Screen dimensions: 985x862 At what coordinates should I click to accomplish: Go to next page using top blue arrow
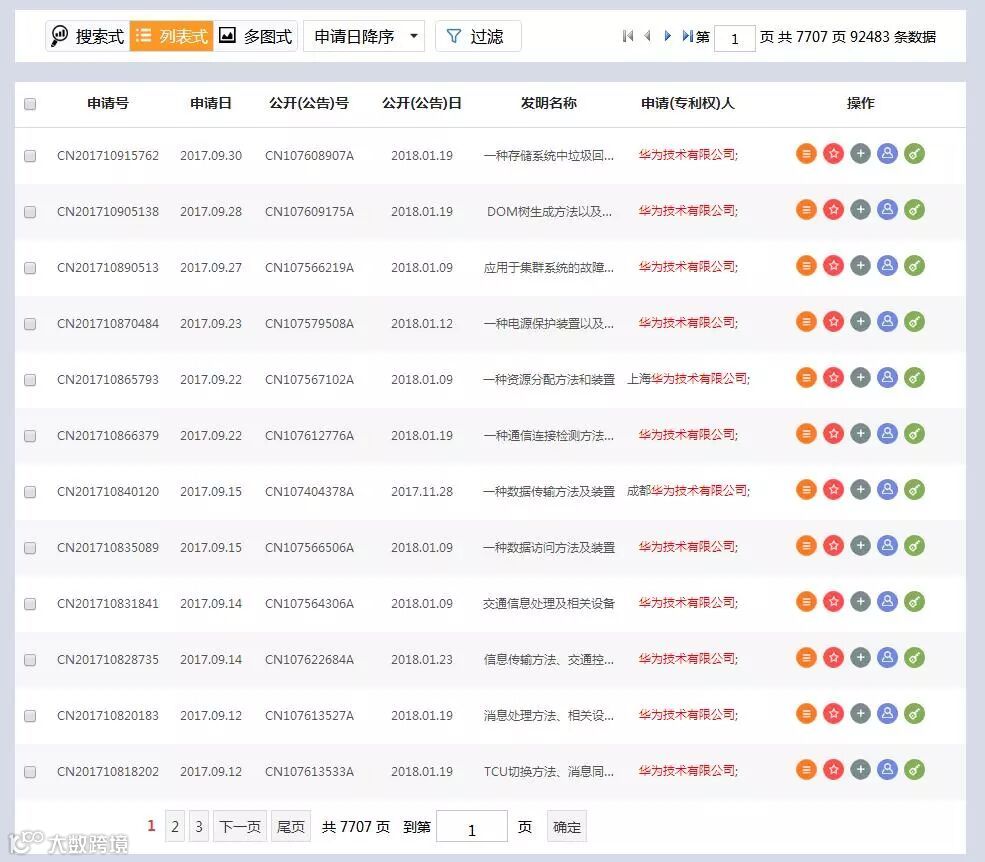pos(667,36)
